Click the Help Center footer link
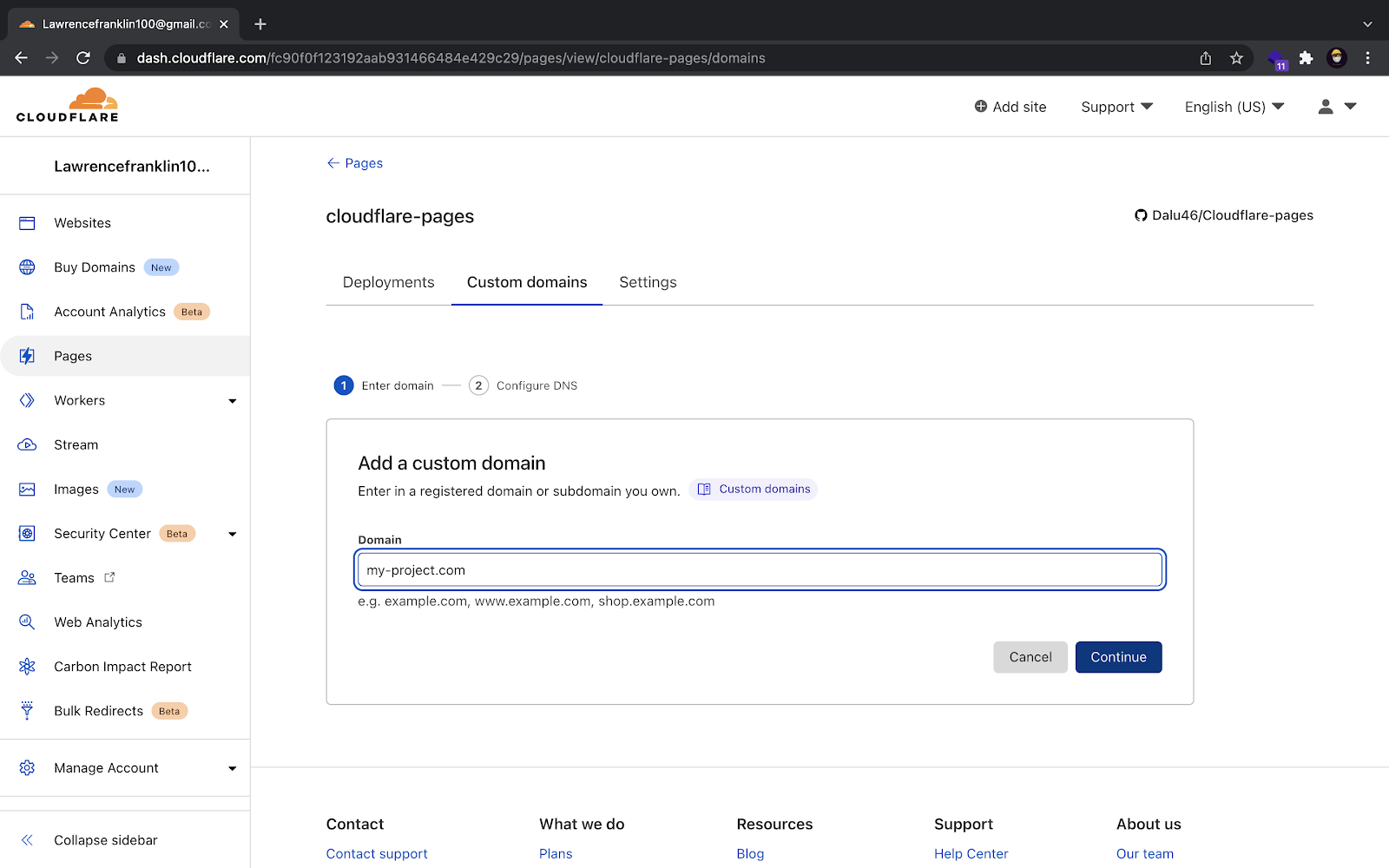This screenshot has width=1389, height=868. coord(971,854)
